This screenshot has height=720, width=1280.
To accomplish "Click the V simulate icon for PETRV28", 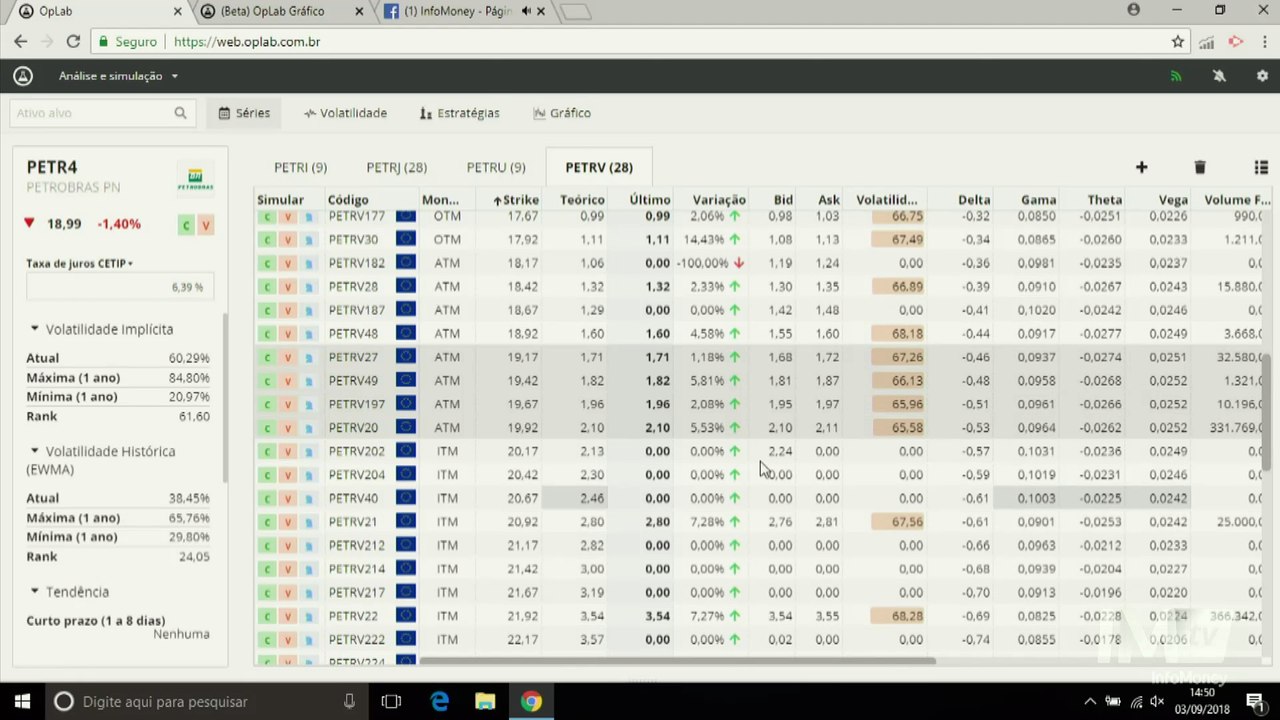I will (287, 287).
